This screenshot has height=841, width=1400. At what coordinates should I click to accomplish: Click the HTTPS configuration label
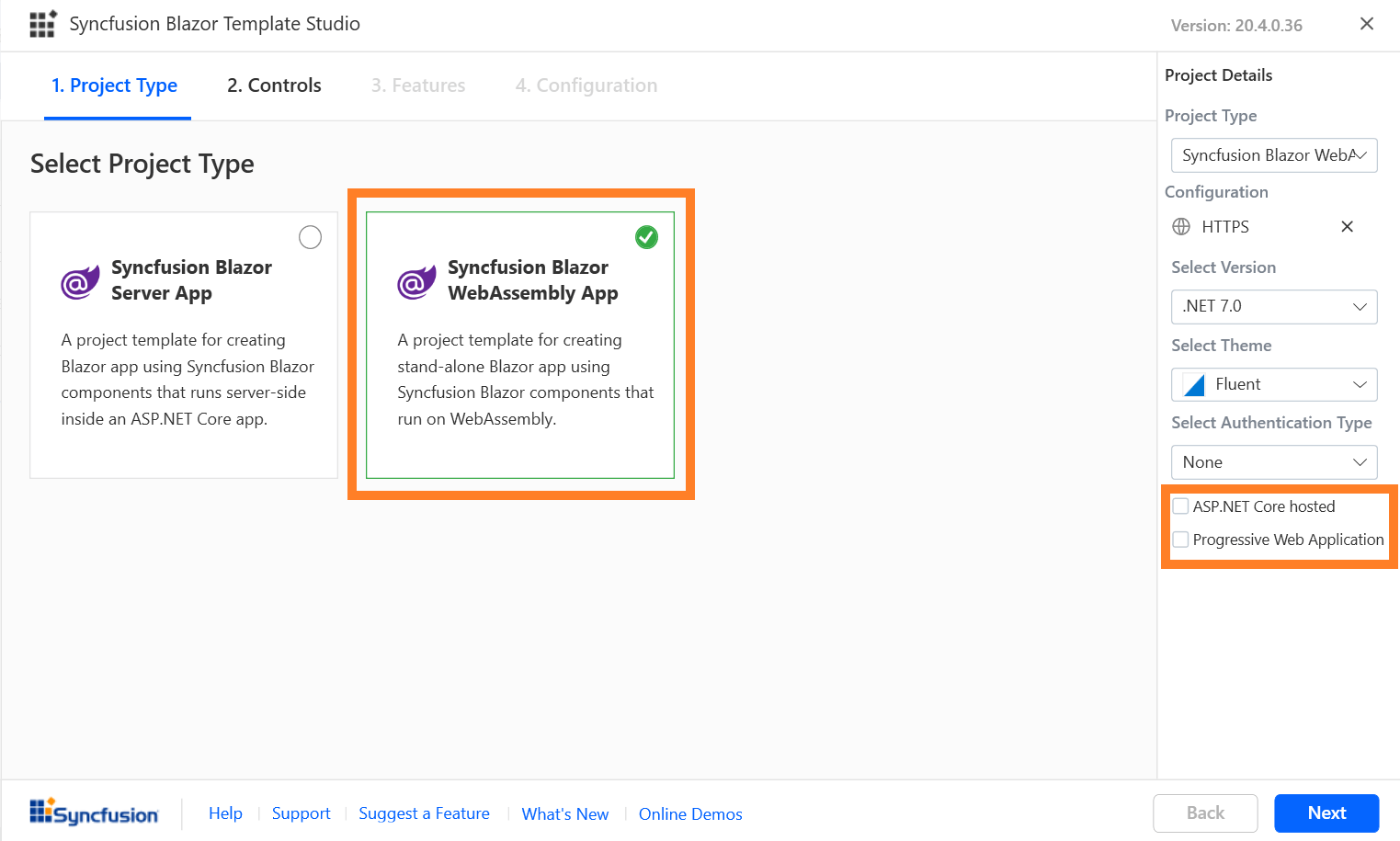[1225, 227]
